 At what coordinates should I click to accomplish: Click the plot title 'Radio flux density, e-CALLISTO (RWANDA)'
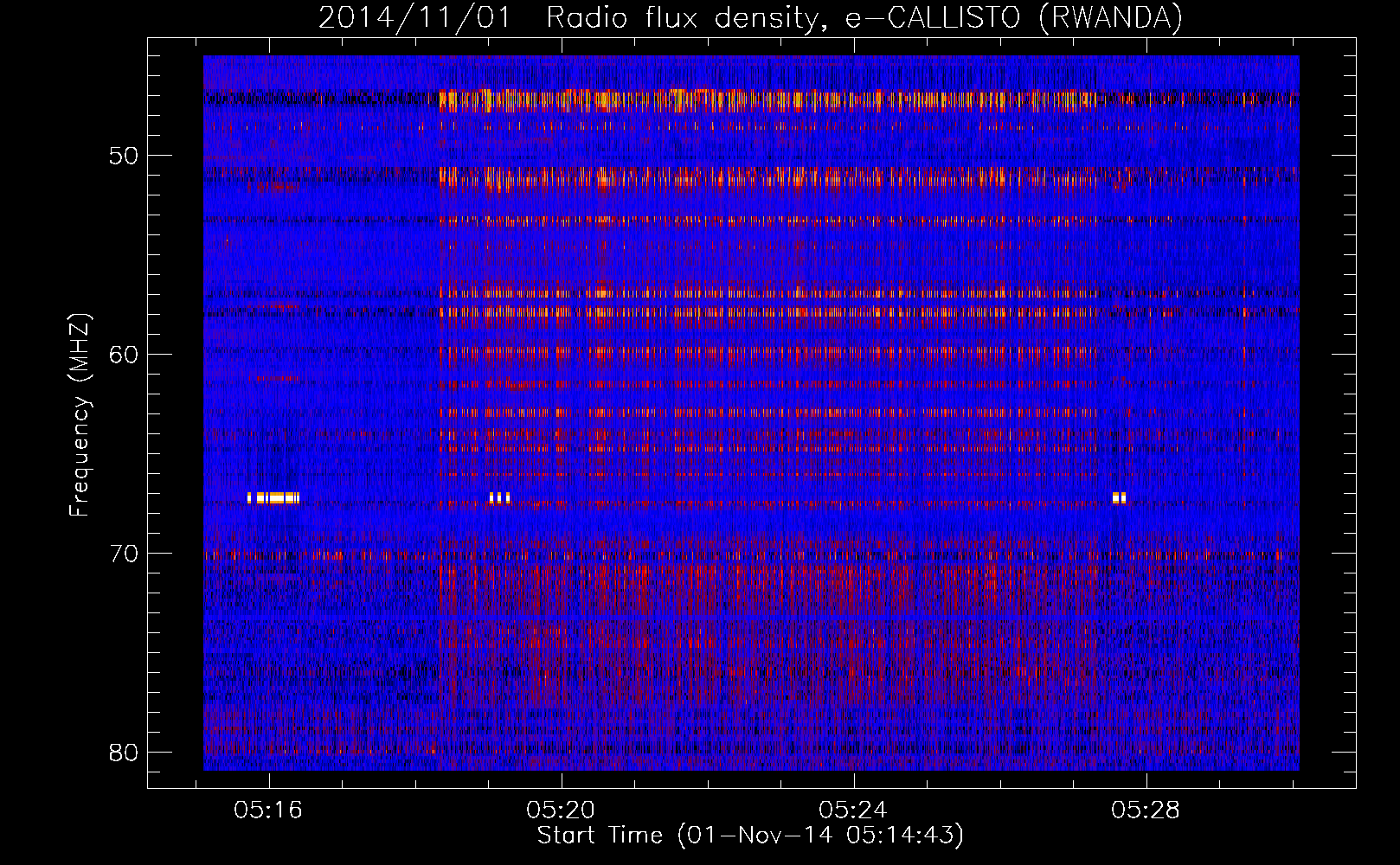(864, 18)
